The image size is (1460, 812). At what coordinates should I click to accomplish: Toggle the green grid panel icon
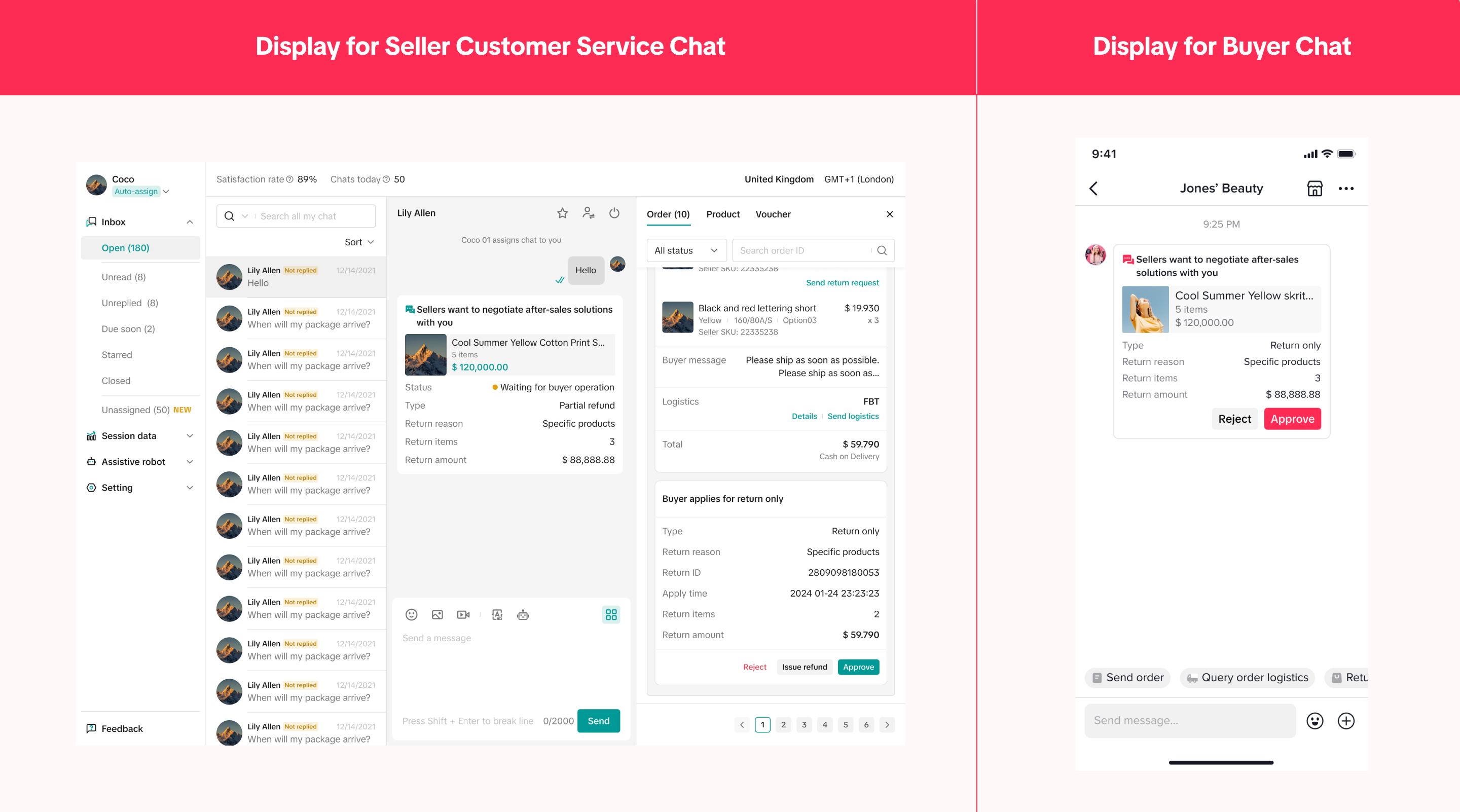pyautogui.click(x=611, y=615)
